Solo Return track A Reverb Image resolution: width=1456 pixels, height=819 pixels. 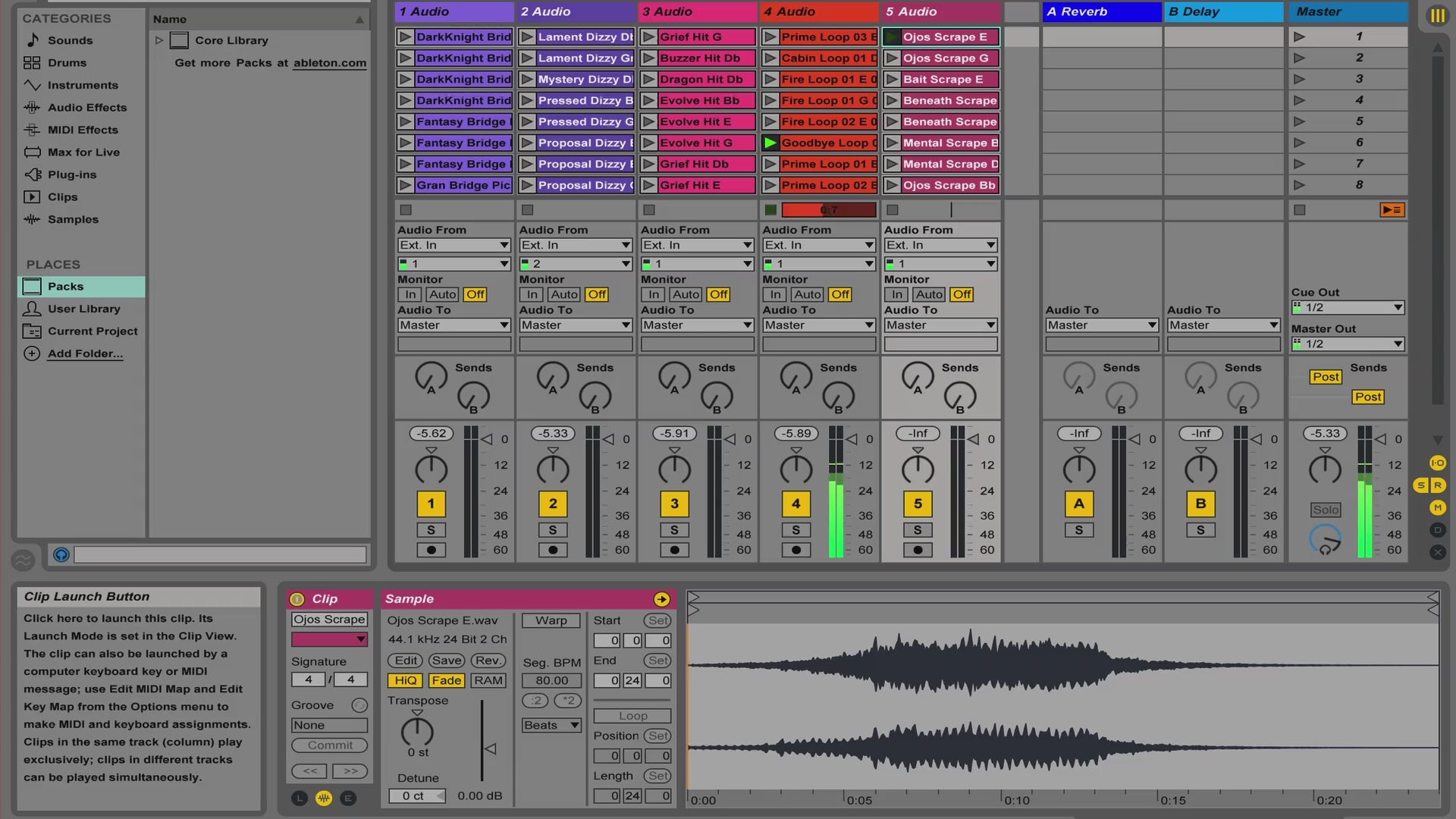[x=1079, y=530]
